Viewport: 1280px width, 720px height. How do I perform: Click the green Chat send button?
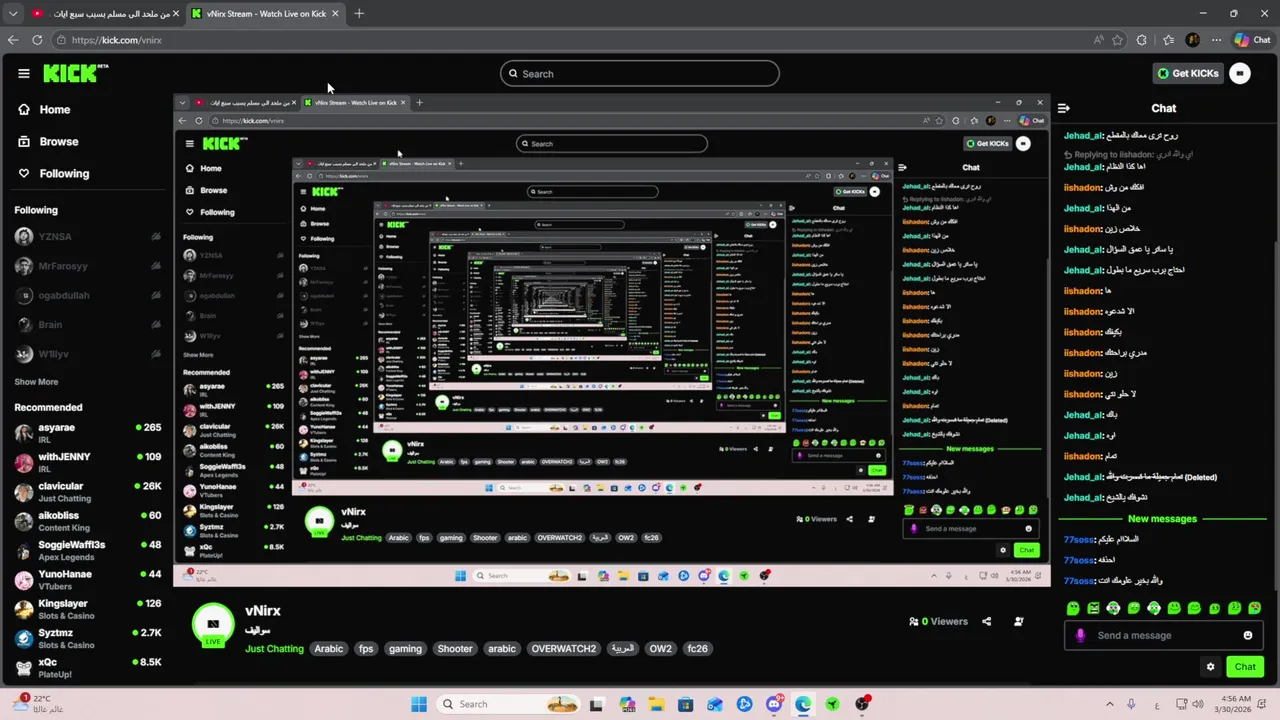tap(1245, 667)
